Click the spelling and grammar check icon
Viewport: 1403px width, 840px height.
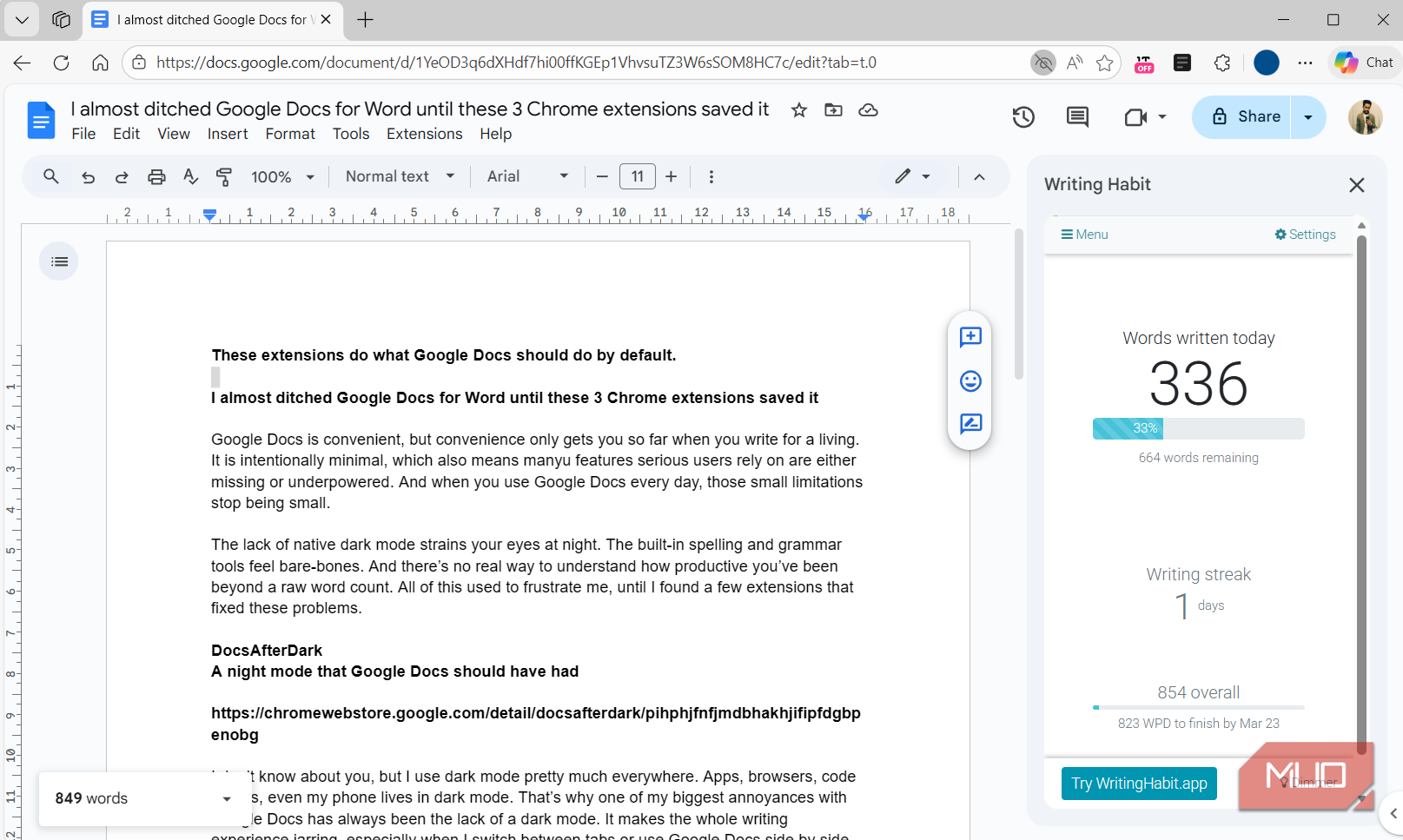191,177
